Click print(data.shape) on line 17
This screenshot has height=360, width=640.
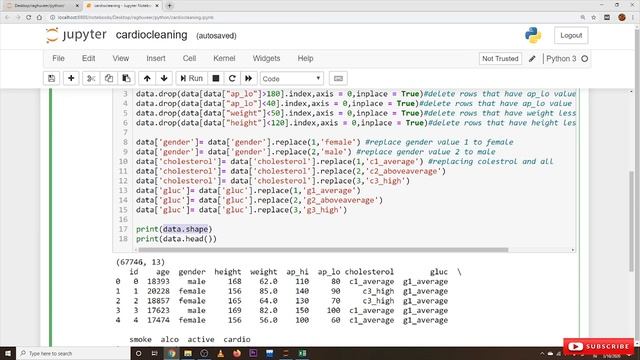(174, 229)
